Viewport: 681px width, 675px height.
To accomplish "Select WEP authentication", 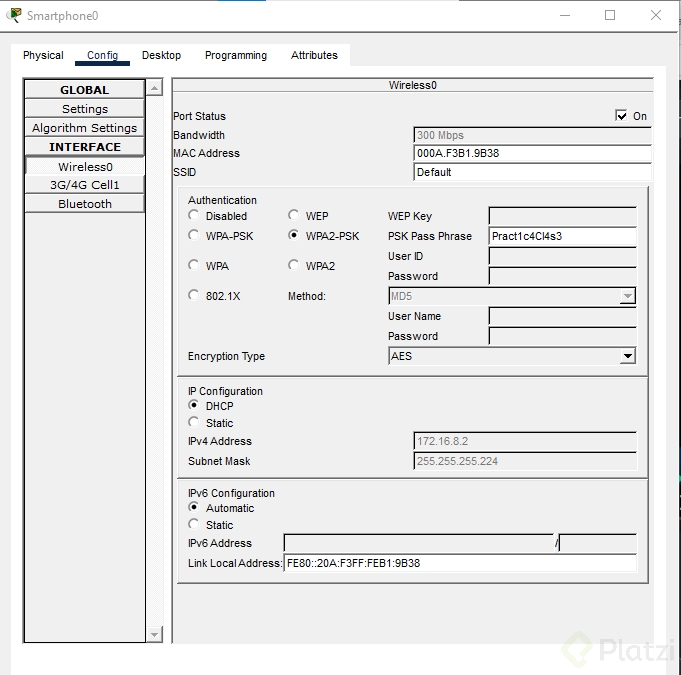I will pyautogui.click(x=294, y=215).
